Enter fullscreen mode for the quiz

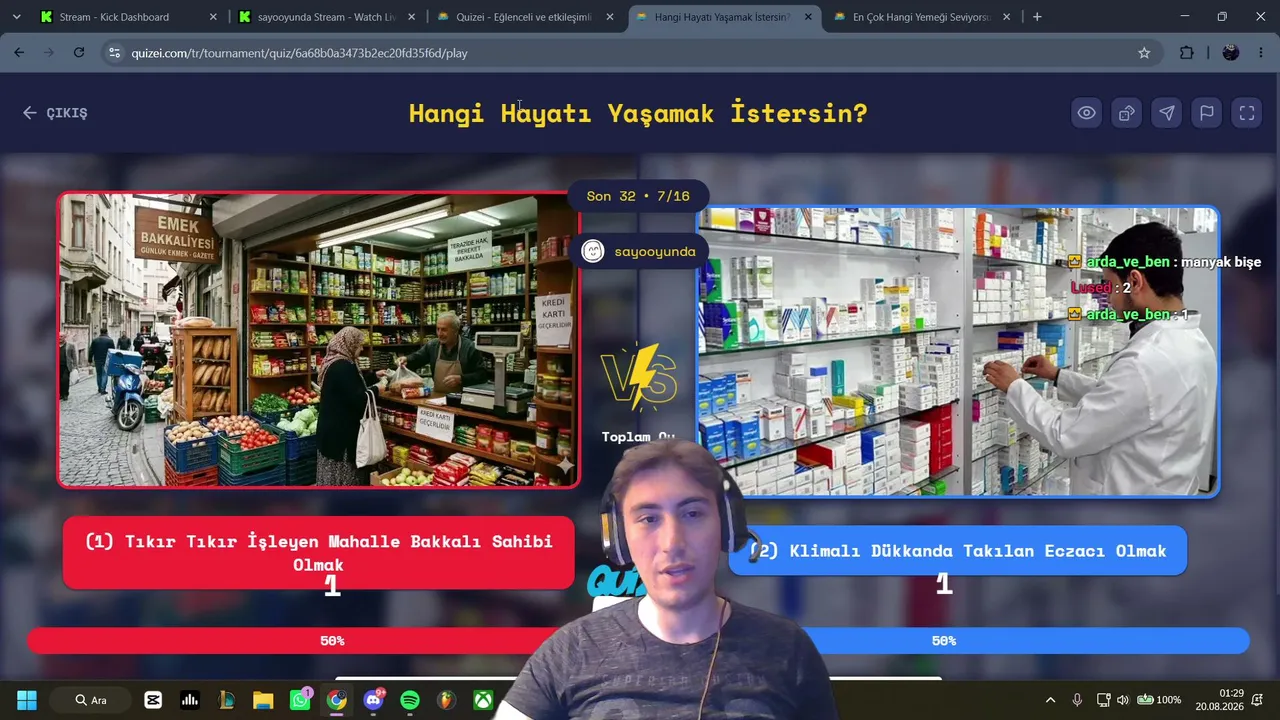(x=1247, y=113)
